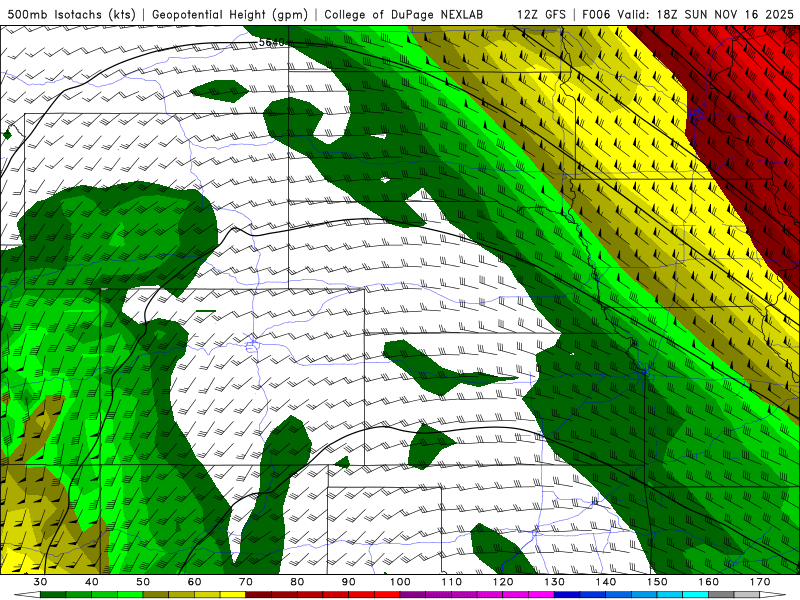800x600 pixels.
Task: Click the '100' value on the color scale
Action: coord(400,582)
